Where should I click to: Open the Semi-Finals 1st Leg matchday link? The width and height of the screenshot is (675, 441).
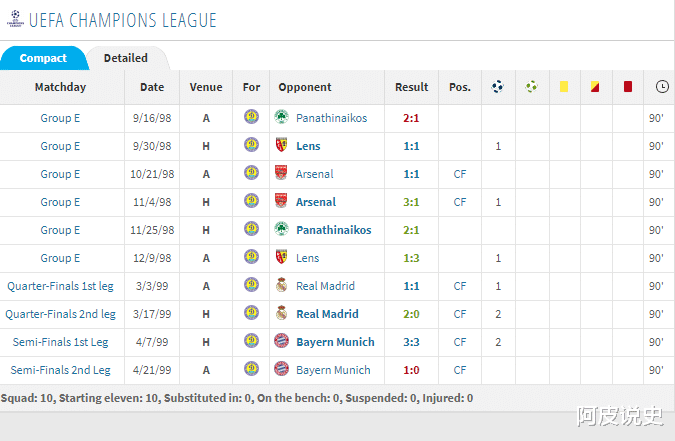(61, 342)
